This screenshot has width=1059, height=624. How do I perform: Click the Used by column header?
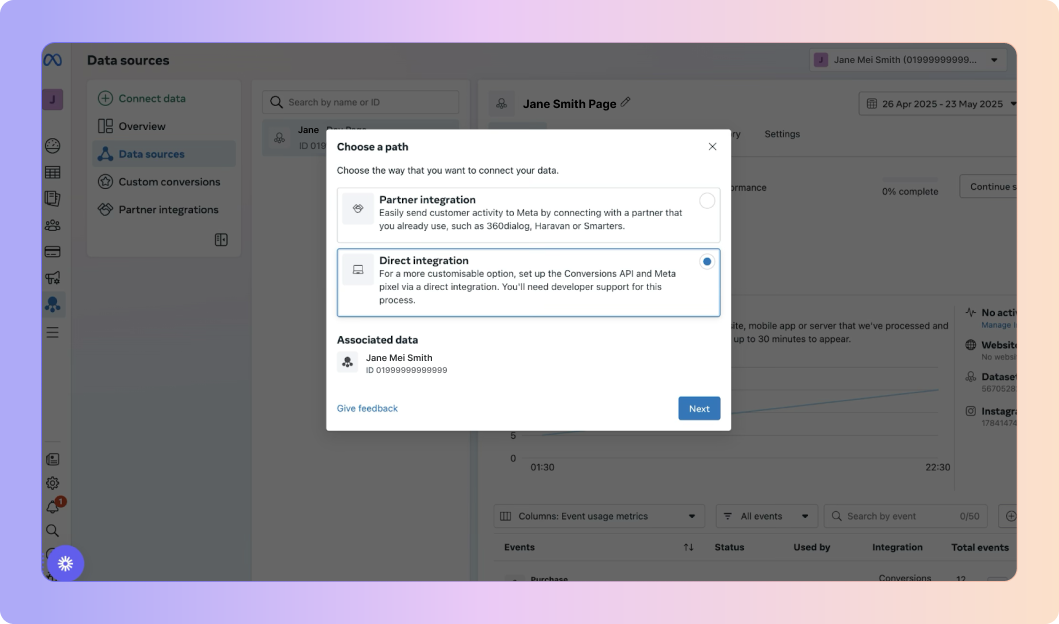pyautogui.click(x=812, y=547)
